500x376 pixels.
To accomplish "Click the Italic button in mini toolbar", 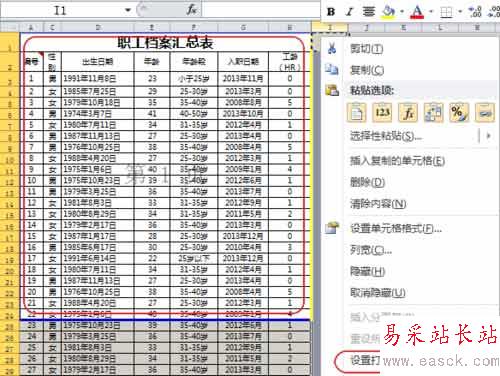I will pos(349,12).
